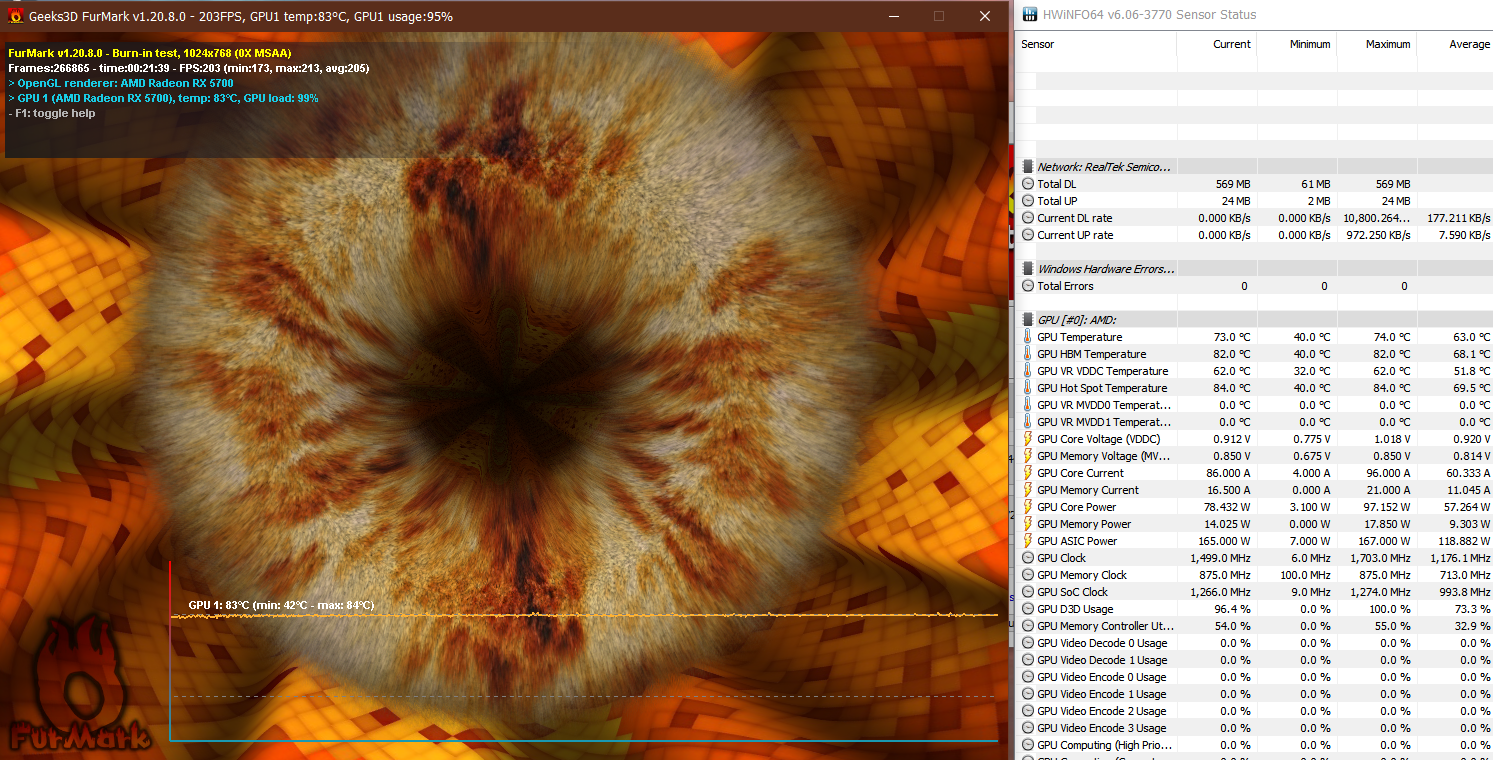Click the '- F1: toggle help' line in FurMark
This screenshot has height=760, width=1493.
[52, 114]
